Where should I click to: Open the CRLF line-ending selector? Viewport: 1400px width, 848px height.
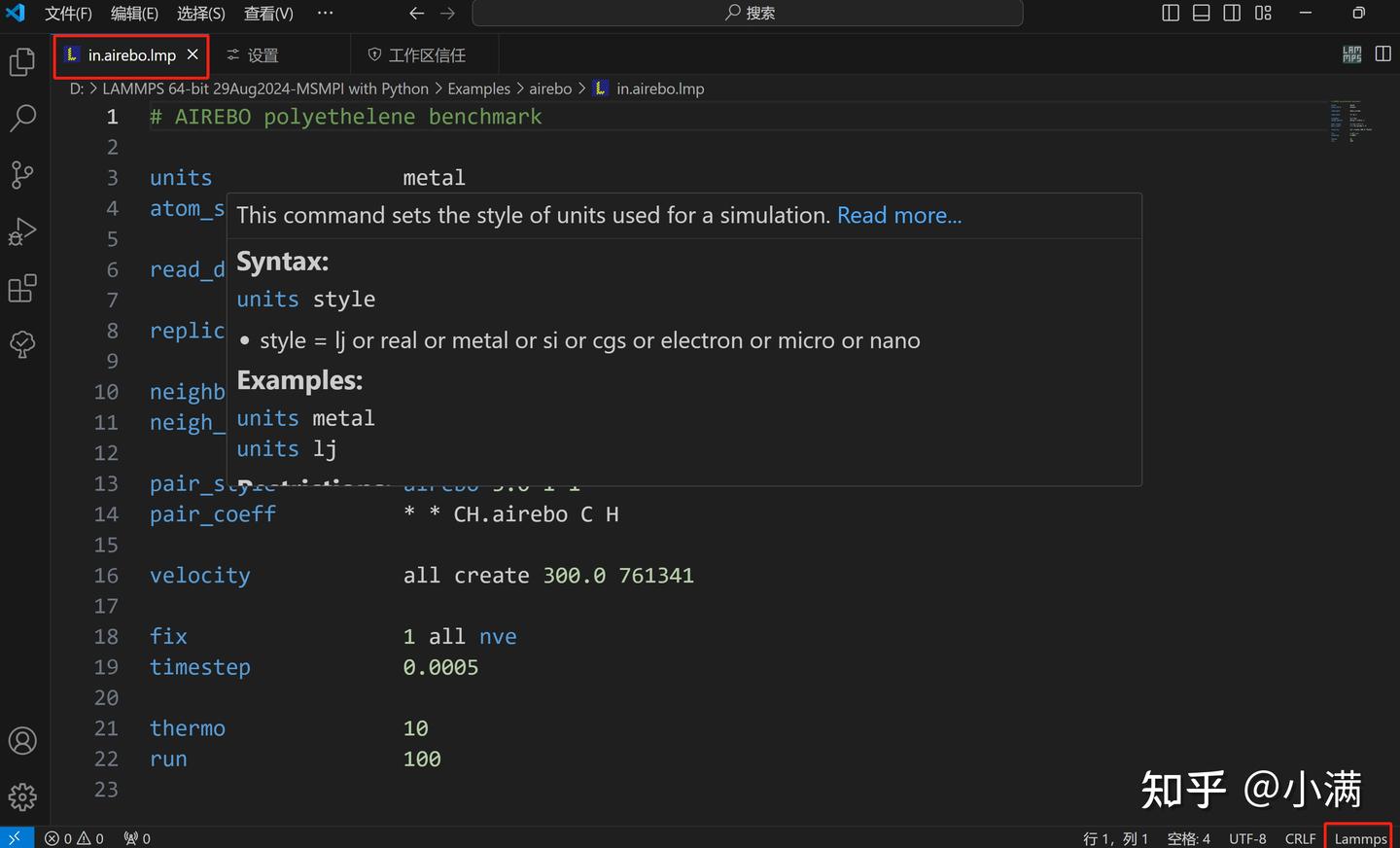pos(1300,838)
